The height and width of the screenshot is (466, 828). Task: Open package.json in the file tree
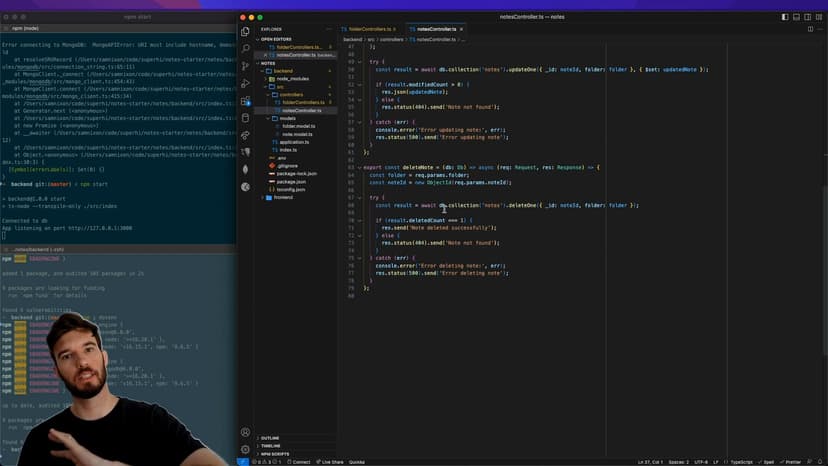coord(293,181)
